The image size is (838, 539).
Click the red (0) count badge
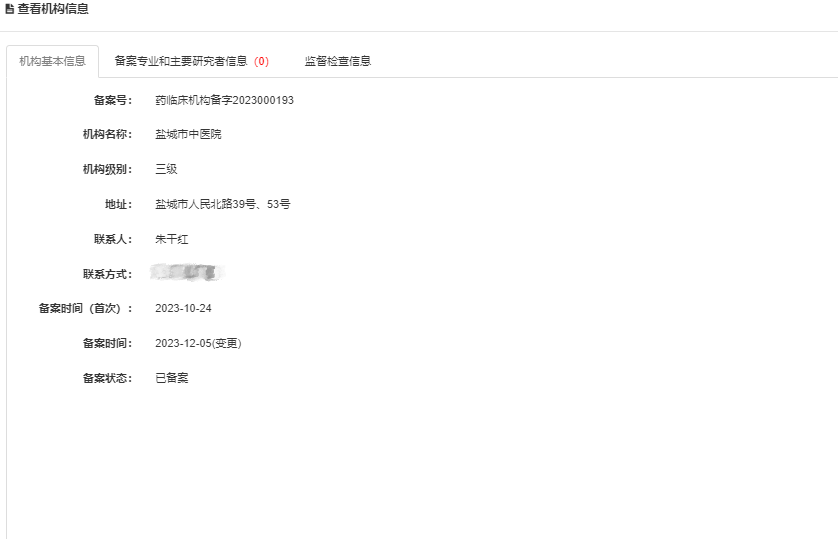[x=261, y=61]
